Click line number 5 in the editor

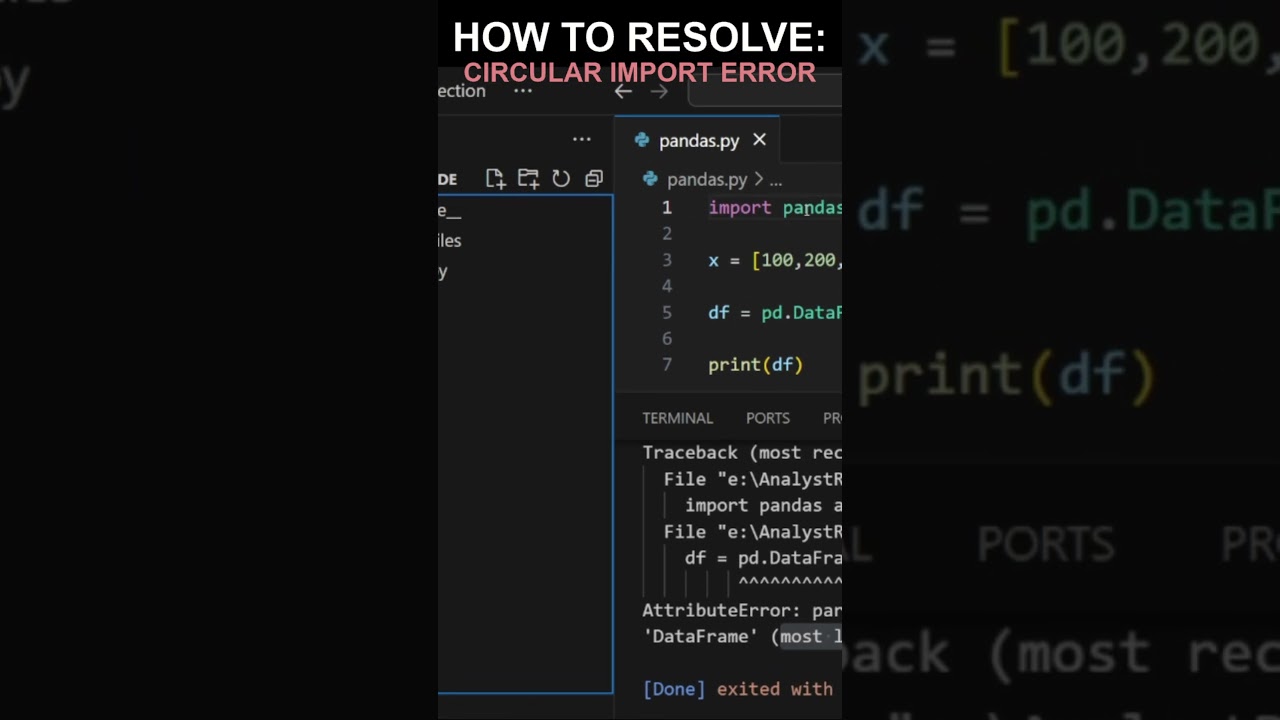coord(667,313)
